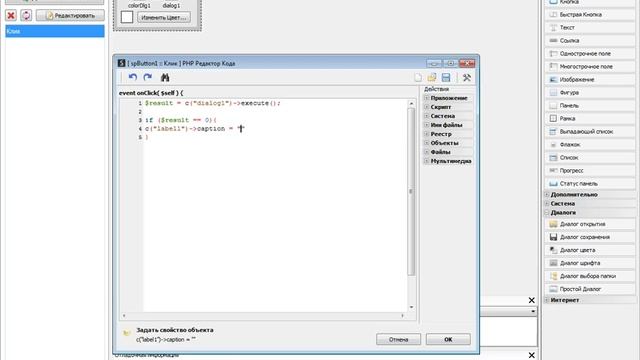Screen dimensions: 640x360
Task: Pick the Фигура shape component
Action: click(589, 93)
